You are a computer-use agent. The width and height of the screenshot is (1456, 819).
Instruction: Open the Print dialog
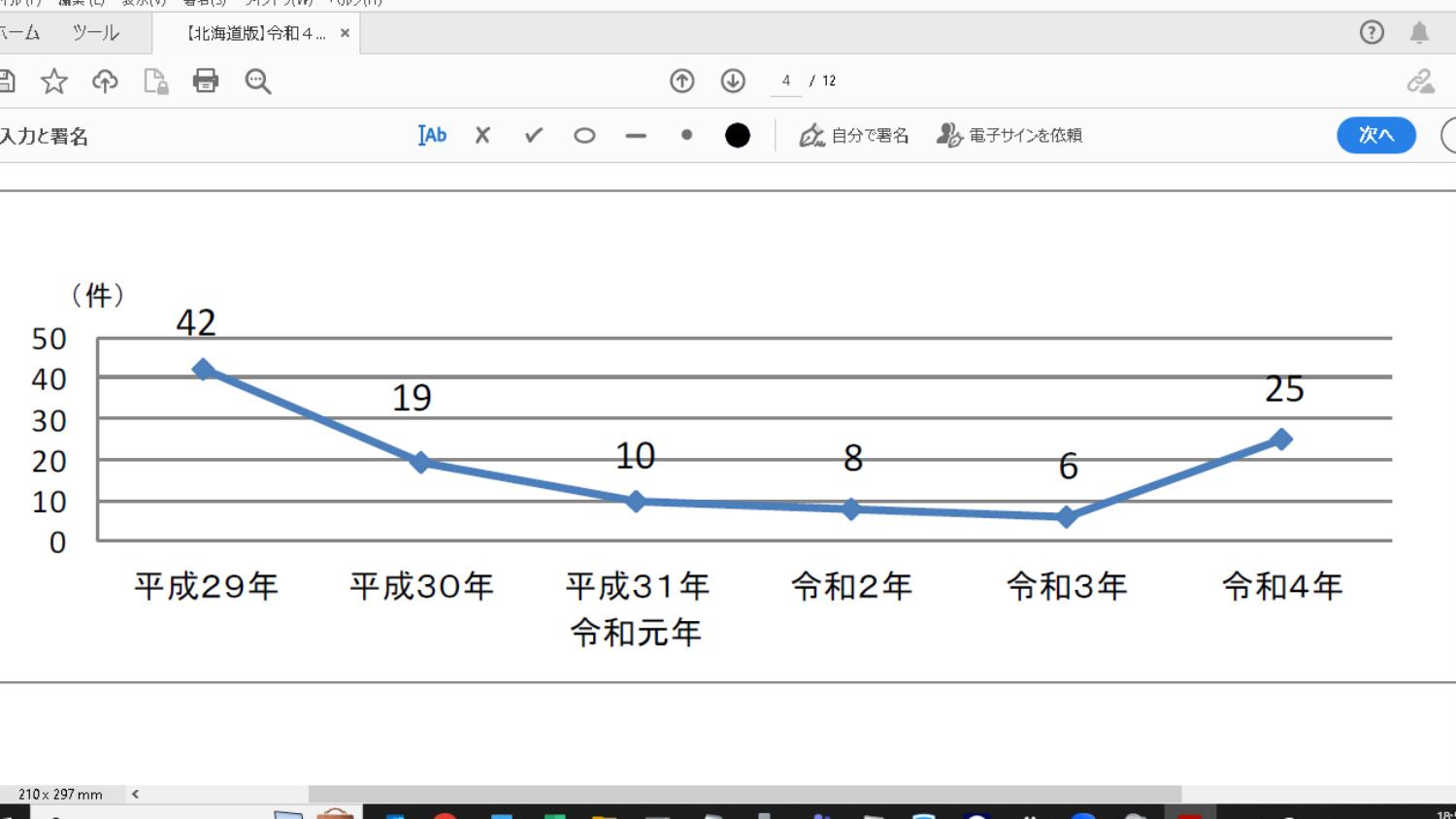point(206,82)
